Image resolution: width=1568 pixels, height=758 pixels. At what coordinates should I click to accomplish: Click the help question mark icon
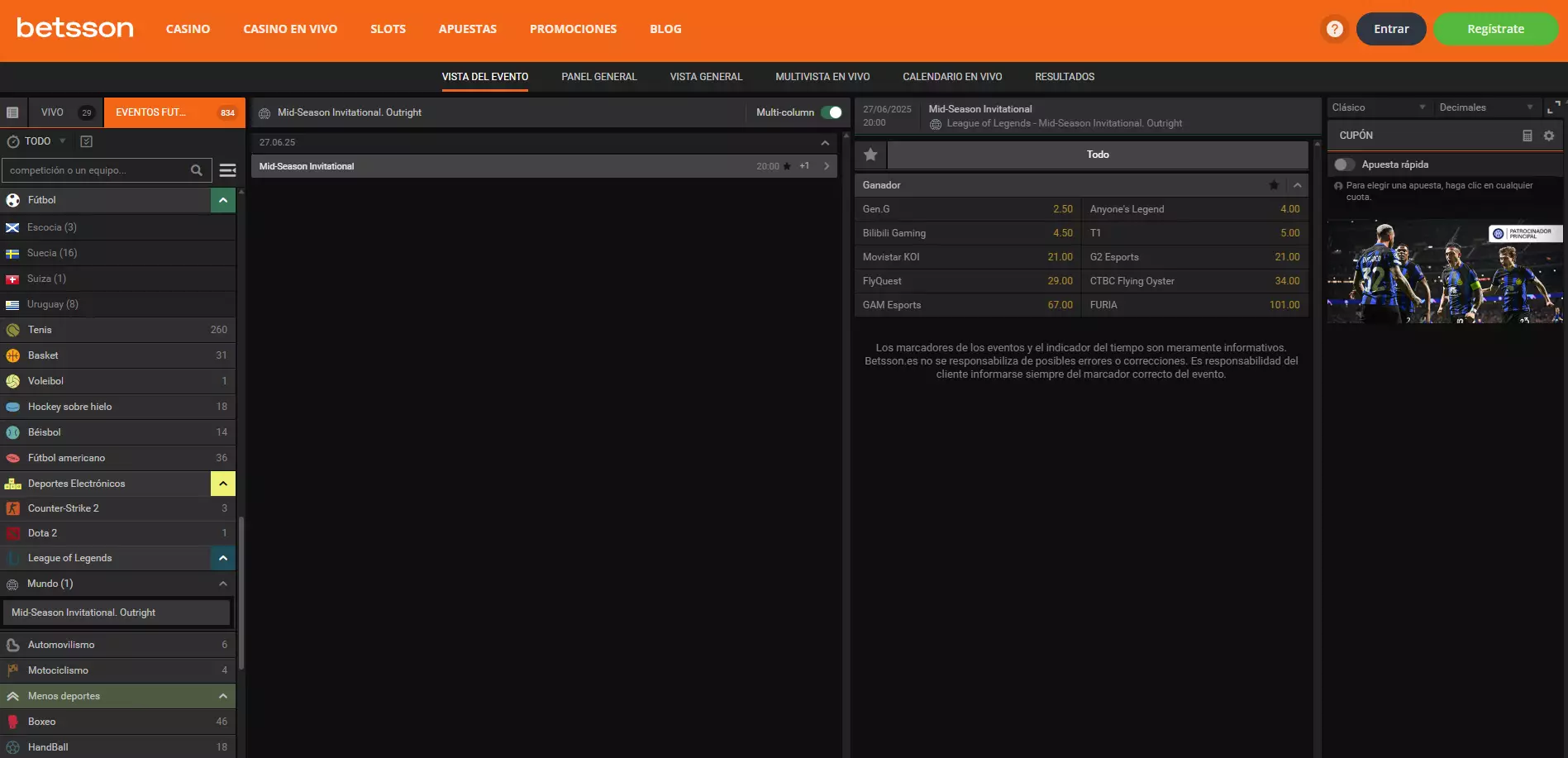(1334, 29)
